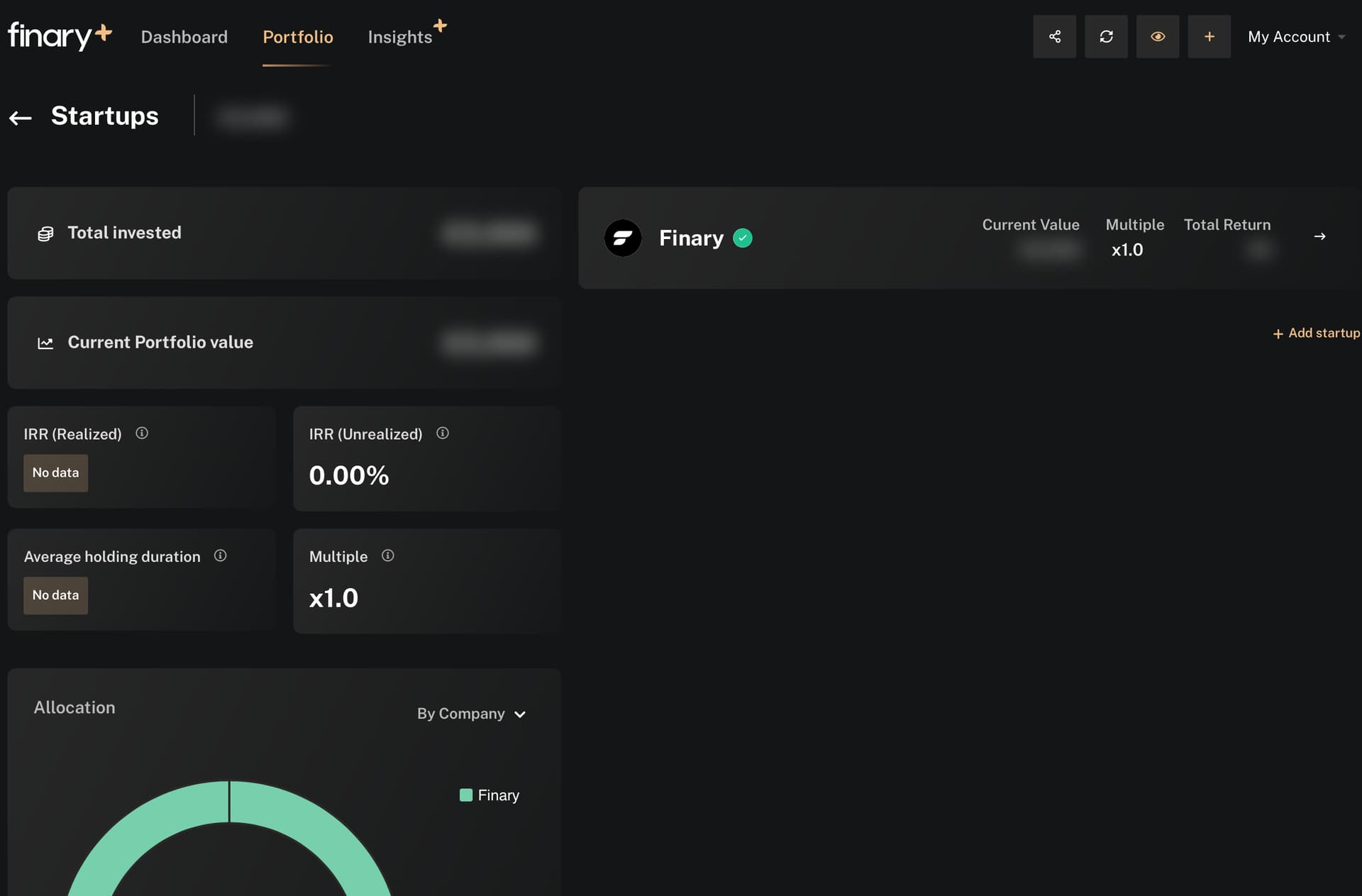Open the Dashboard tab

[x=184, y=37]
